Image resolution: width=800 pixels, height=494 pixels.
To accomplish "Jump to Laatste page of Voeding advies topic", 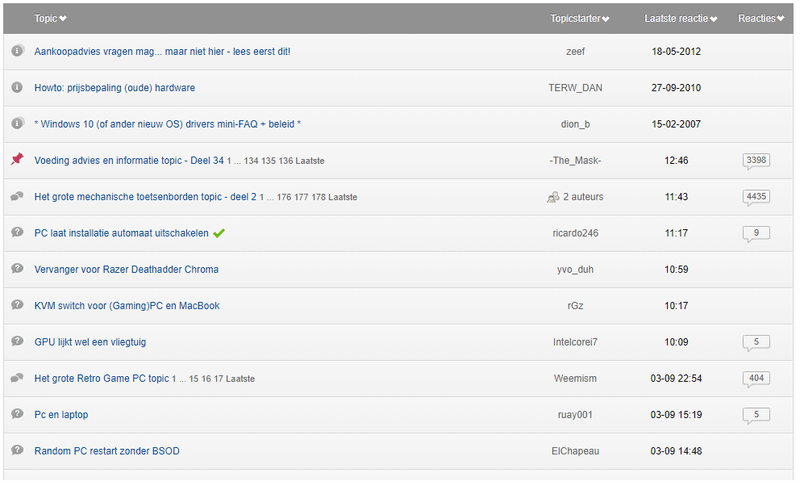I will 310,161.
